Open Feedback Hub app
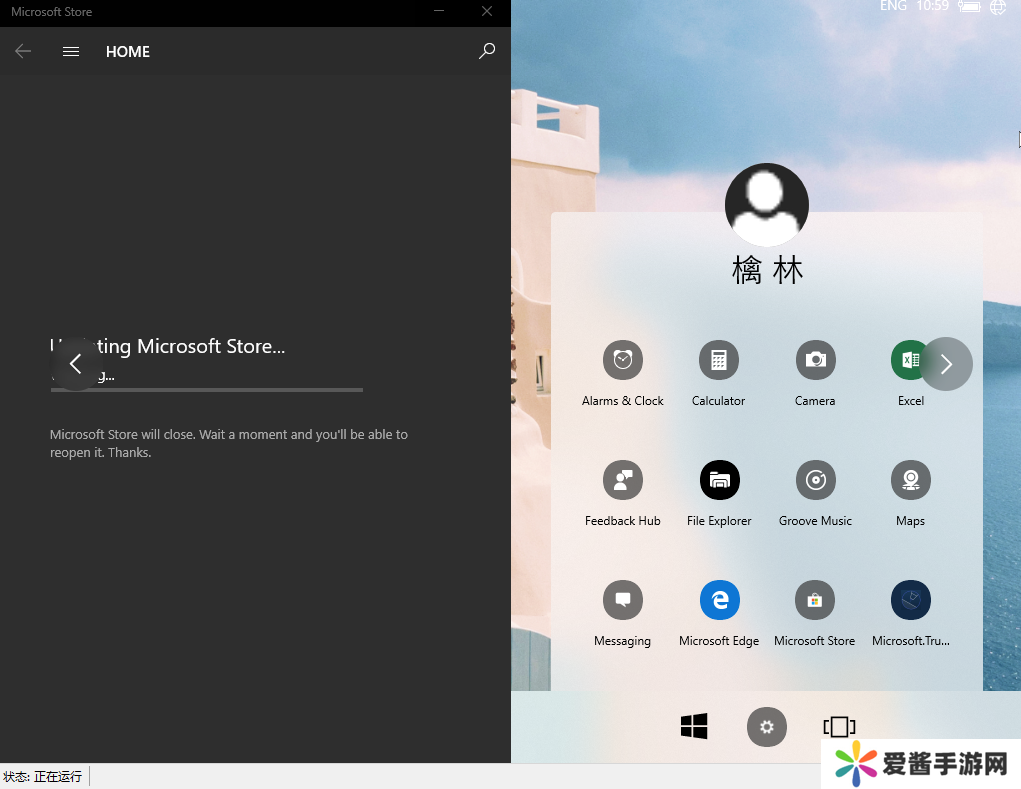This screenshot has height=789, width=1021. (x=622, y=481)
